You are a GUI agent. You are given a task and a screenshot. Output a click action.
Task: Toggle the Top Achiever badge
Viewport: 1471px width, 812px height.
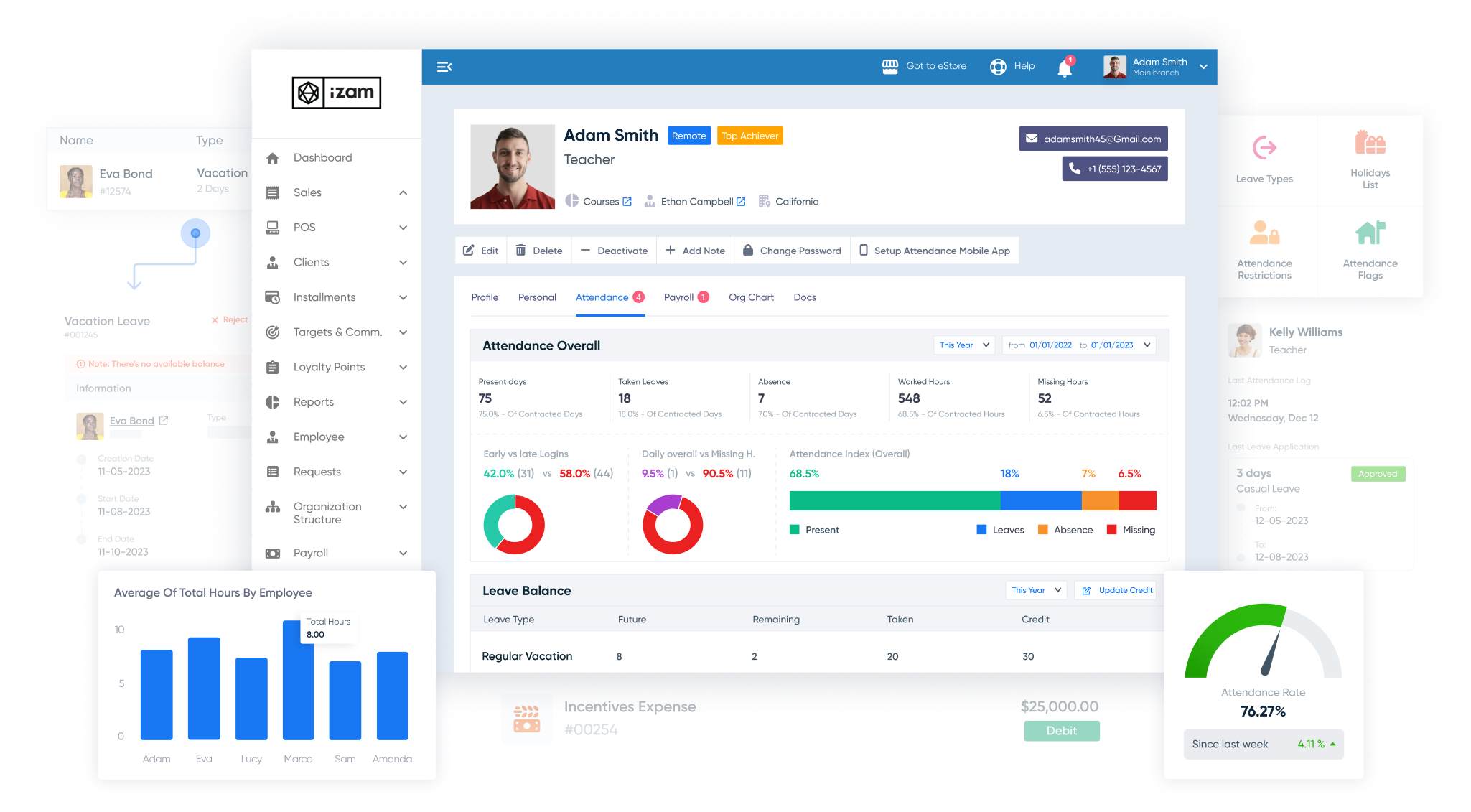[749, 135]
